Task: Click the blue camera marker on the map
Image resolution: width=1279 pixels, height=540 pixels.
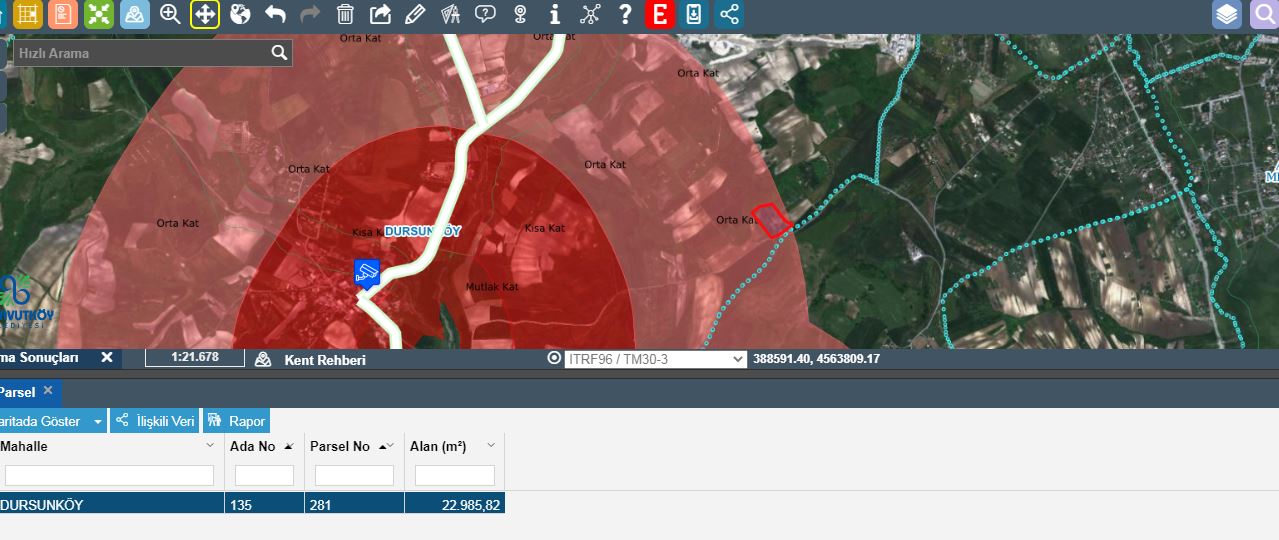Action: click(x=367, y=273)
